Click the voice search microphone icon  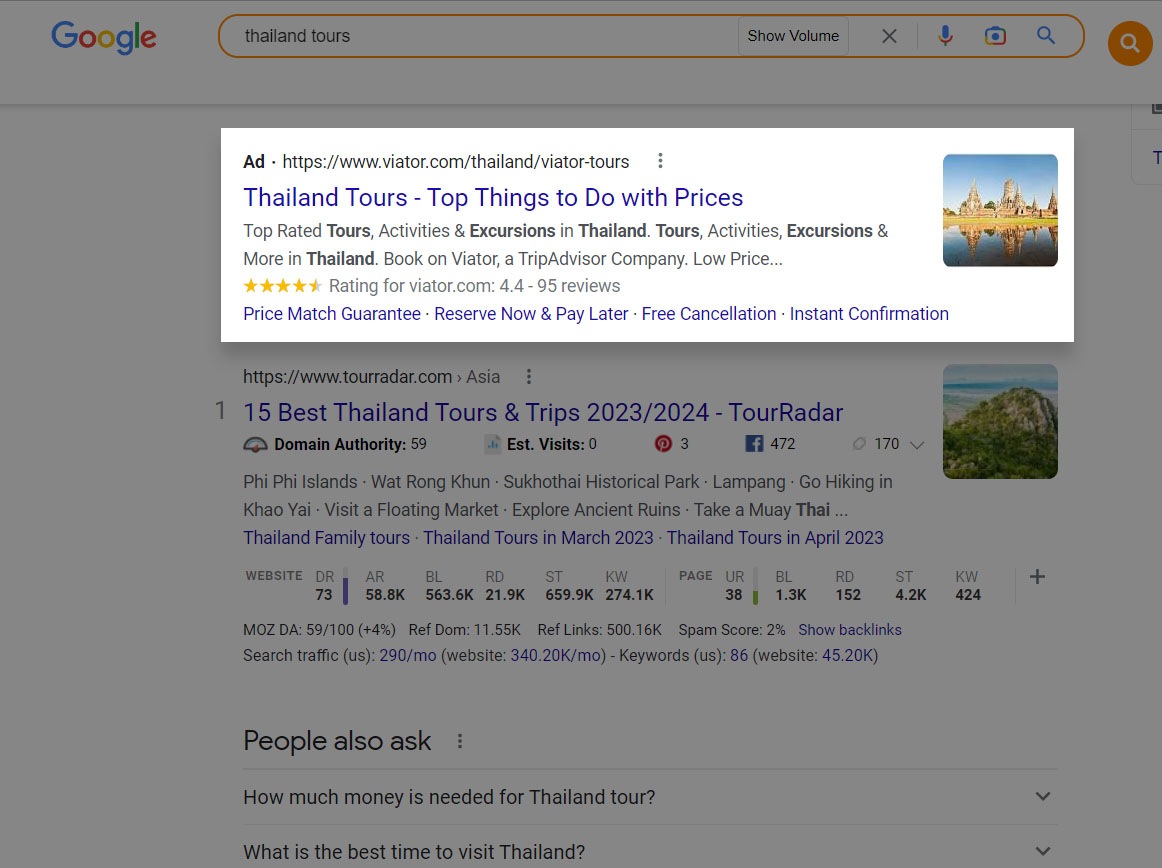pos(944,35)
